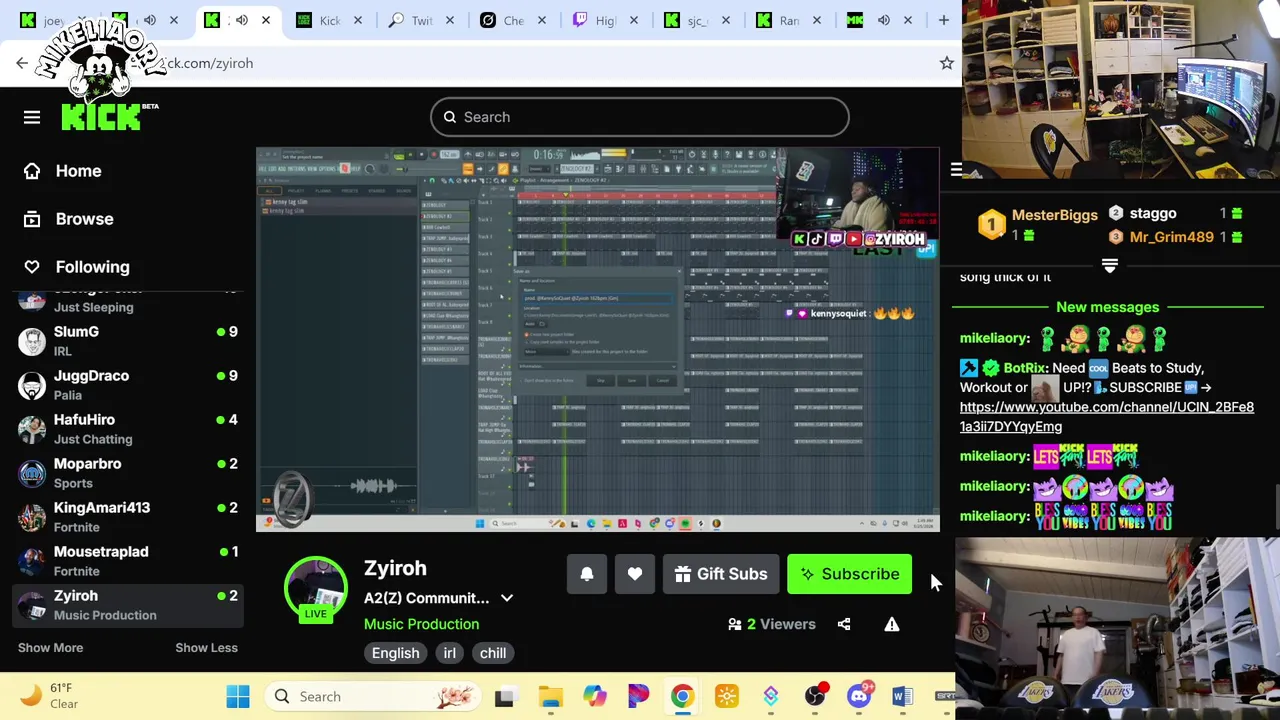Open Windows Start menu
The width and height of the screenshot is (1280, 720).
tap(238, 696)
